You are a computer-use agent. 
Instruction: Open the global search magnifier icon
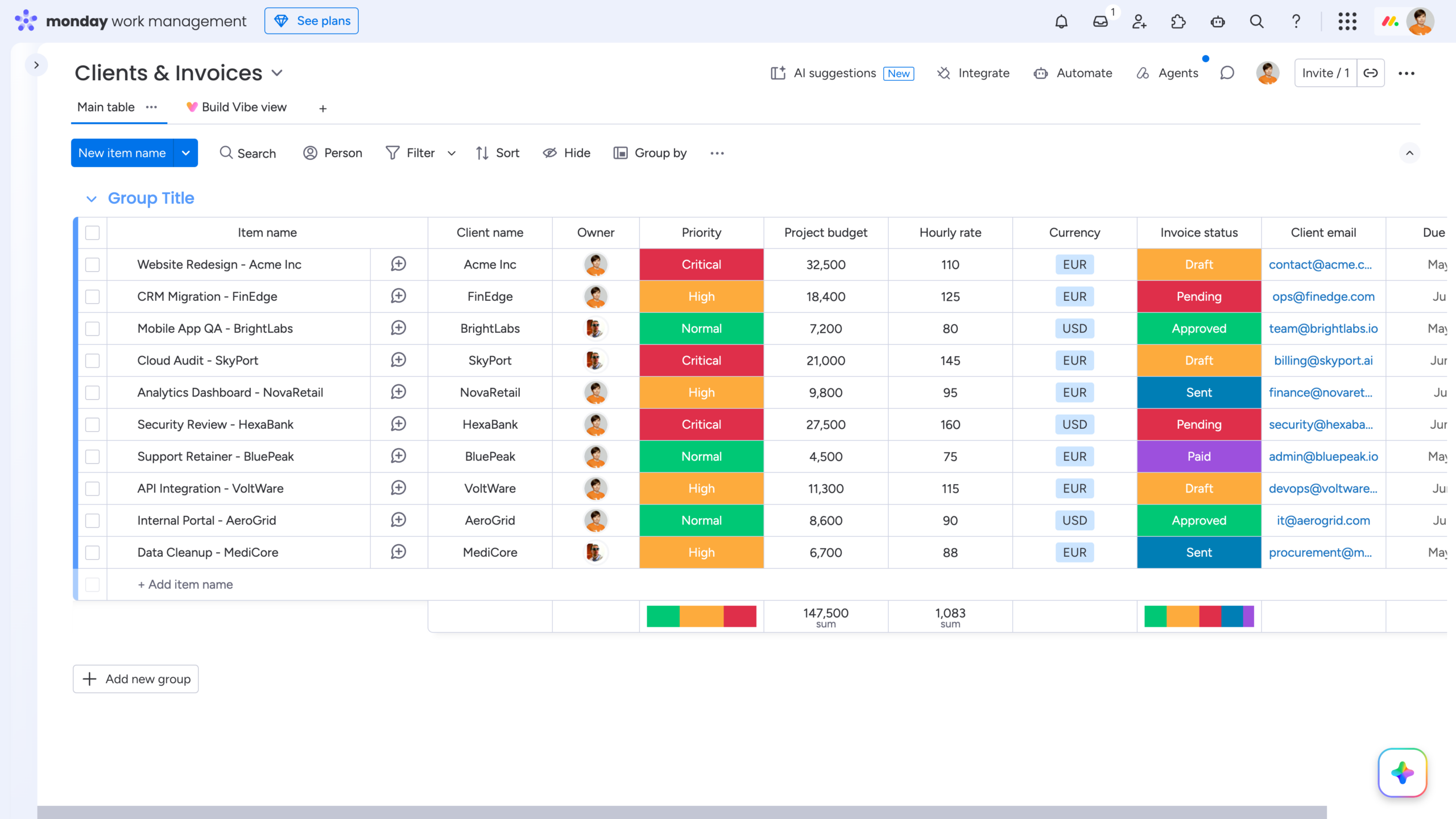pos(1257,22)
